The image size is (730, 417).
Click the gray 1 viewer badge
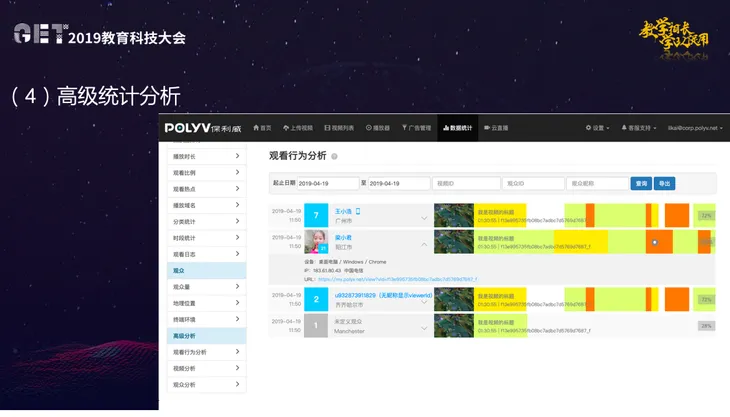[x=316, y=325]
